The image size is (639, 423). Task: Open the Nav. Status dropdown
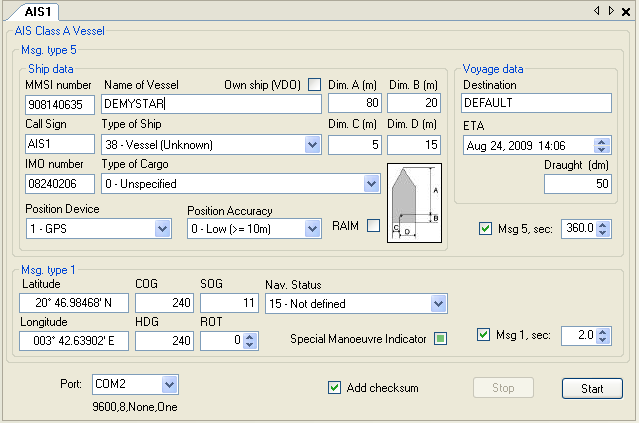coord(438,304)
